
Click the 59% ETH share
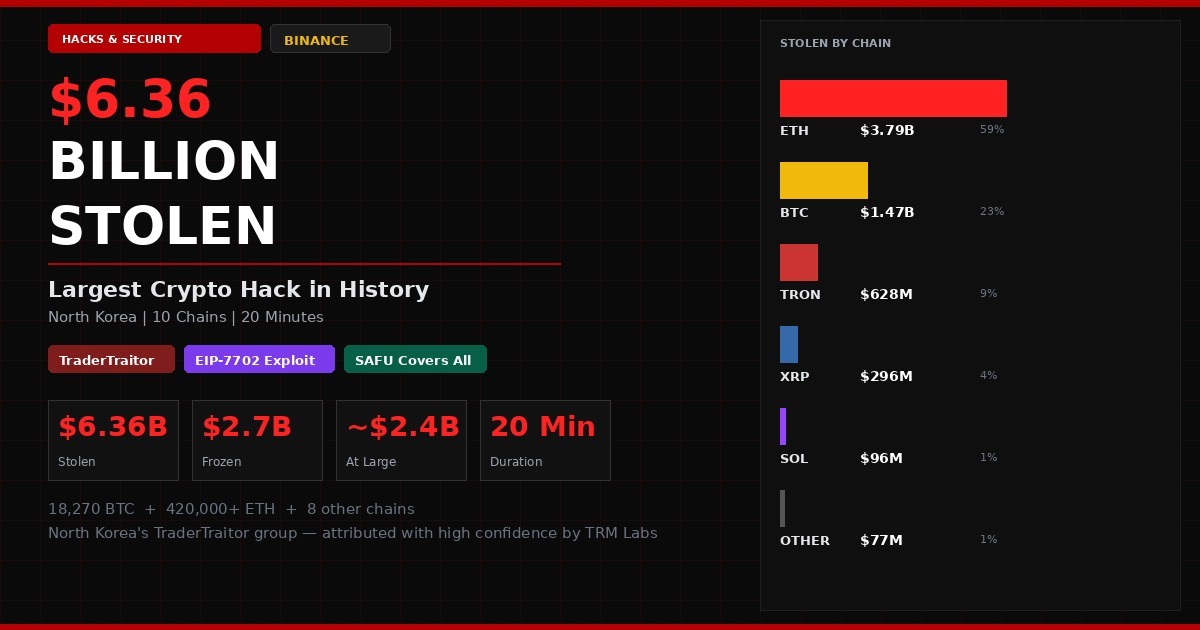point(992,130)
